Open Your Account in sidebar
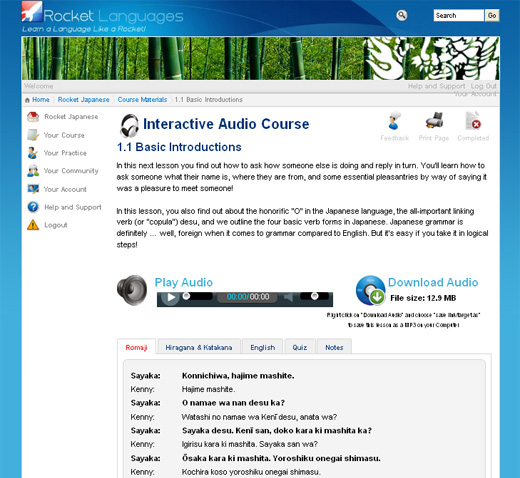Screen dimensions: 520x478 (x=65, y=189)
